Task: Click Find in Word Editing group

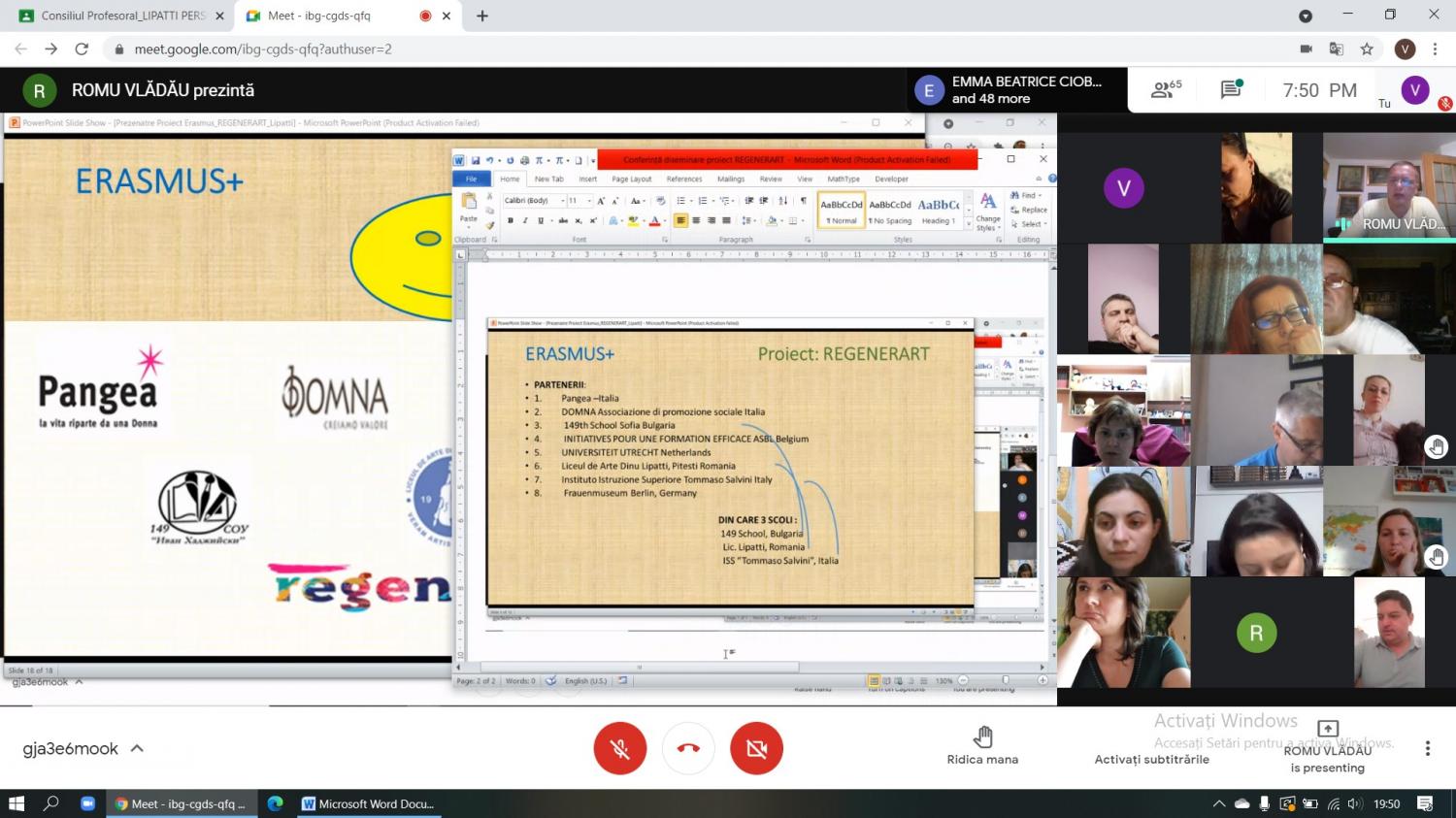Action: click(1026, 195)
